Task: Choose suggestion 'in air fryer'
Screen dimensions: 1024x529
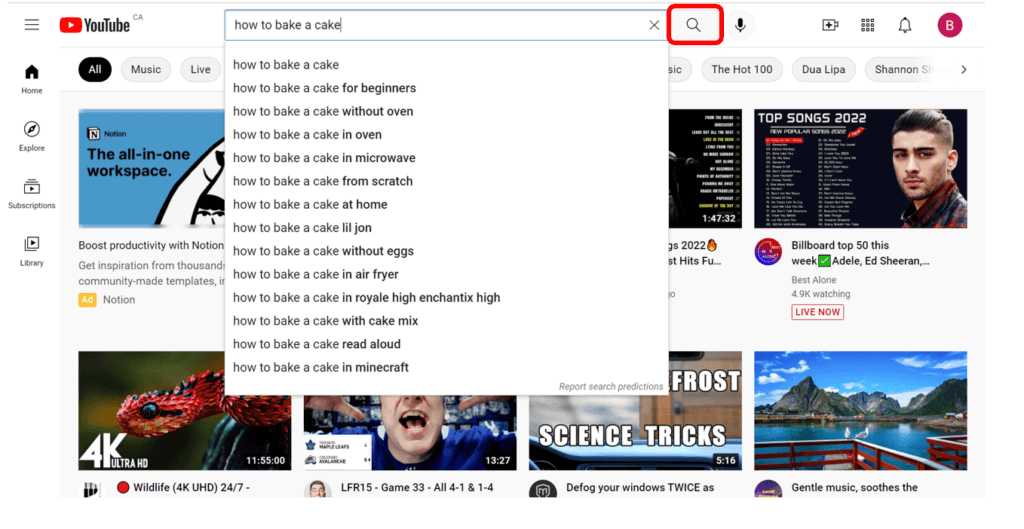Action: [x=447, y=274]
